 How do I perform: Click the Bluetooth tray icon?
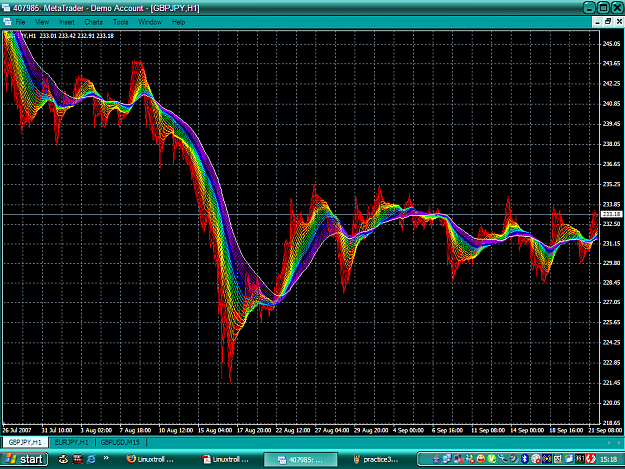point(525,459)
